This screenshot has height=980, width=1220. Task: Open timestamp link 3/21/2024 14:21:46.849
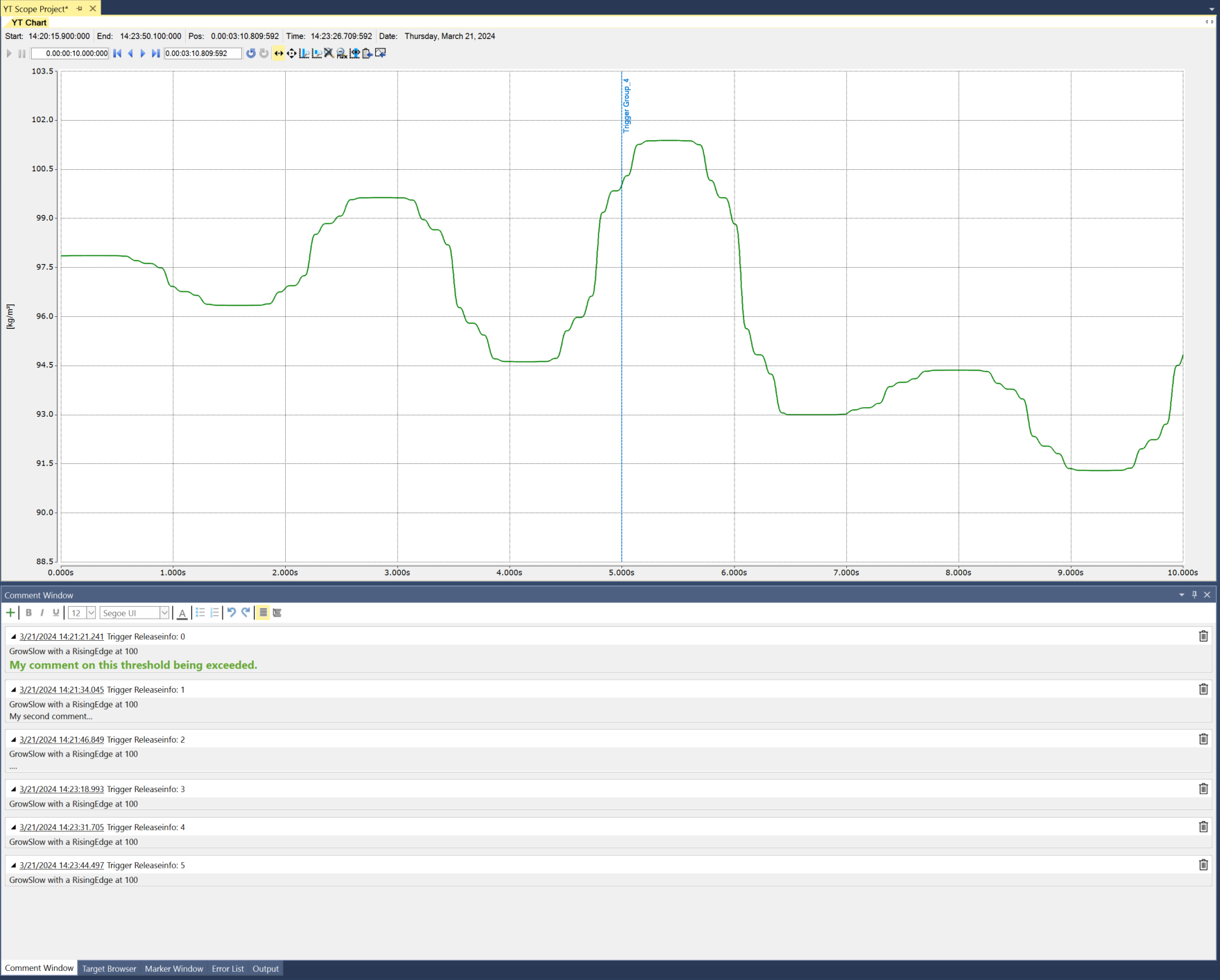(x=62, y=740)
